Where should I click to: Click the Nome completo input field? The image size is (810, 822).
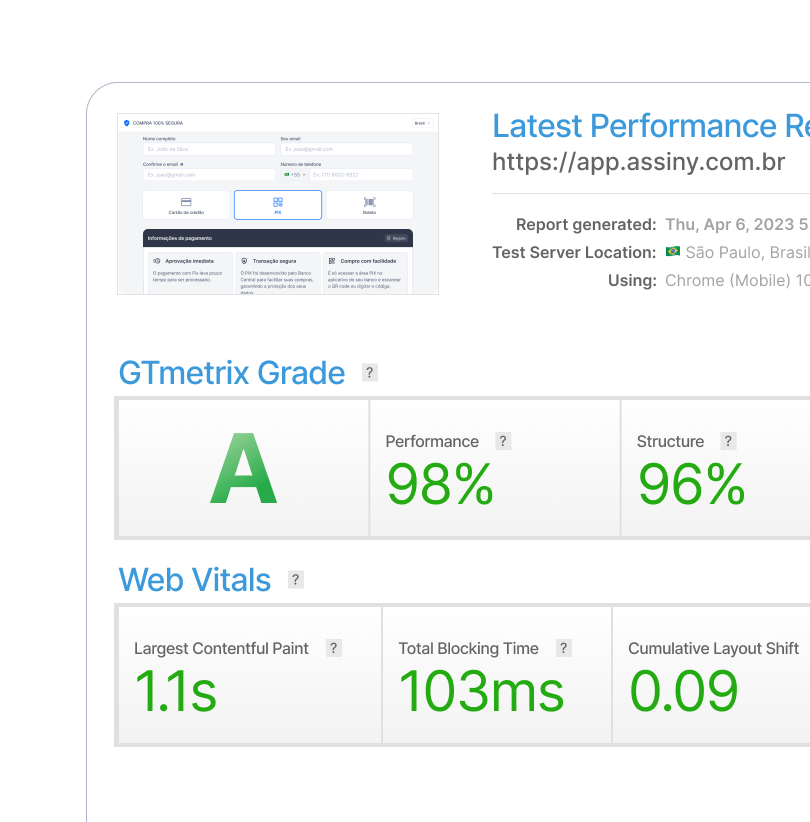click(x=208, y=149)
